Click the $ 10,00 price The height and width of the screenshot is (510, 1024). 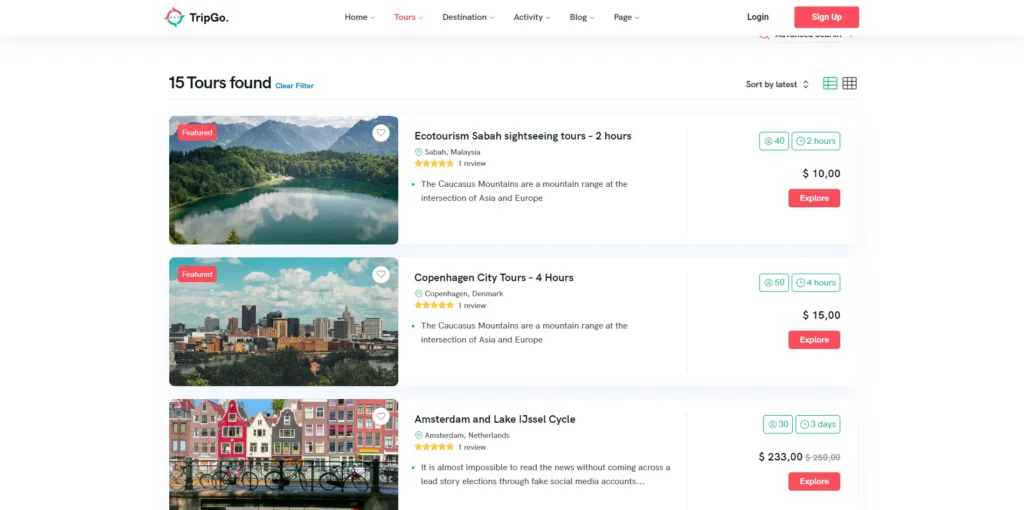tap(822, 174)
